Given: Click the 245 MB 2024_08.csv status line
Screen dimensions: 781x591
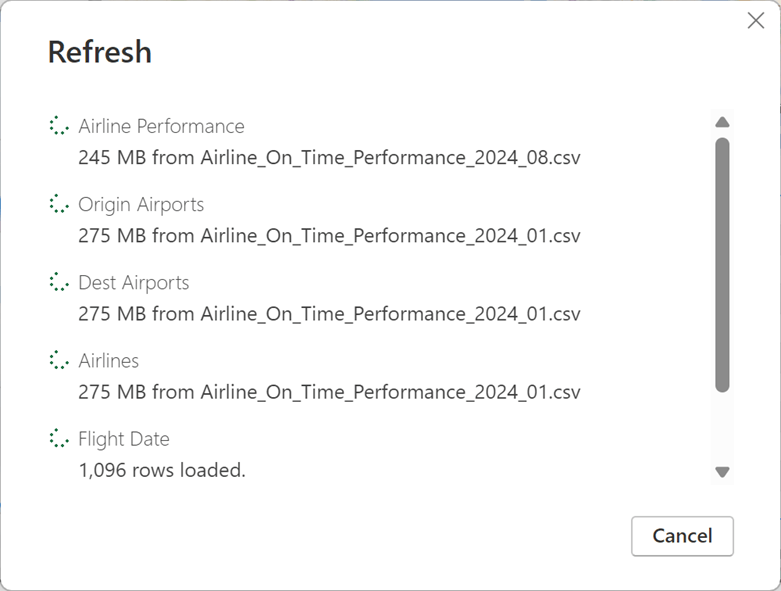Looking at the screenshot, I should 329,157.
